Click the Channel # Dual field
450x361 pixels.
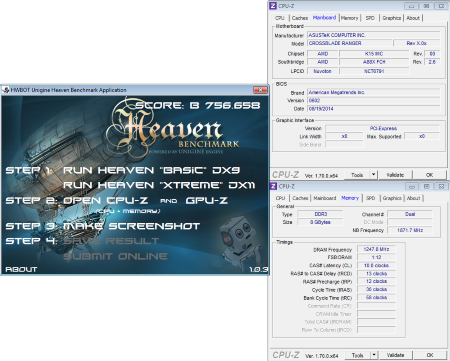click(x=410, y=214)
